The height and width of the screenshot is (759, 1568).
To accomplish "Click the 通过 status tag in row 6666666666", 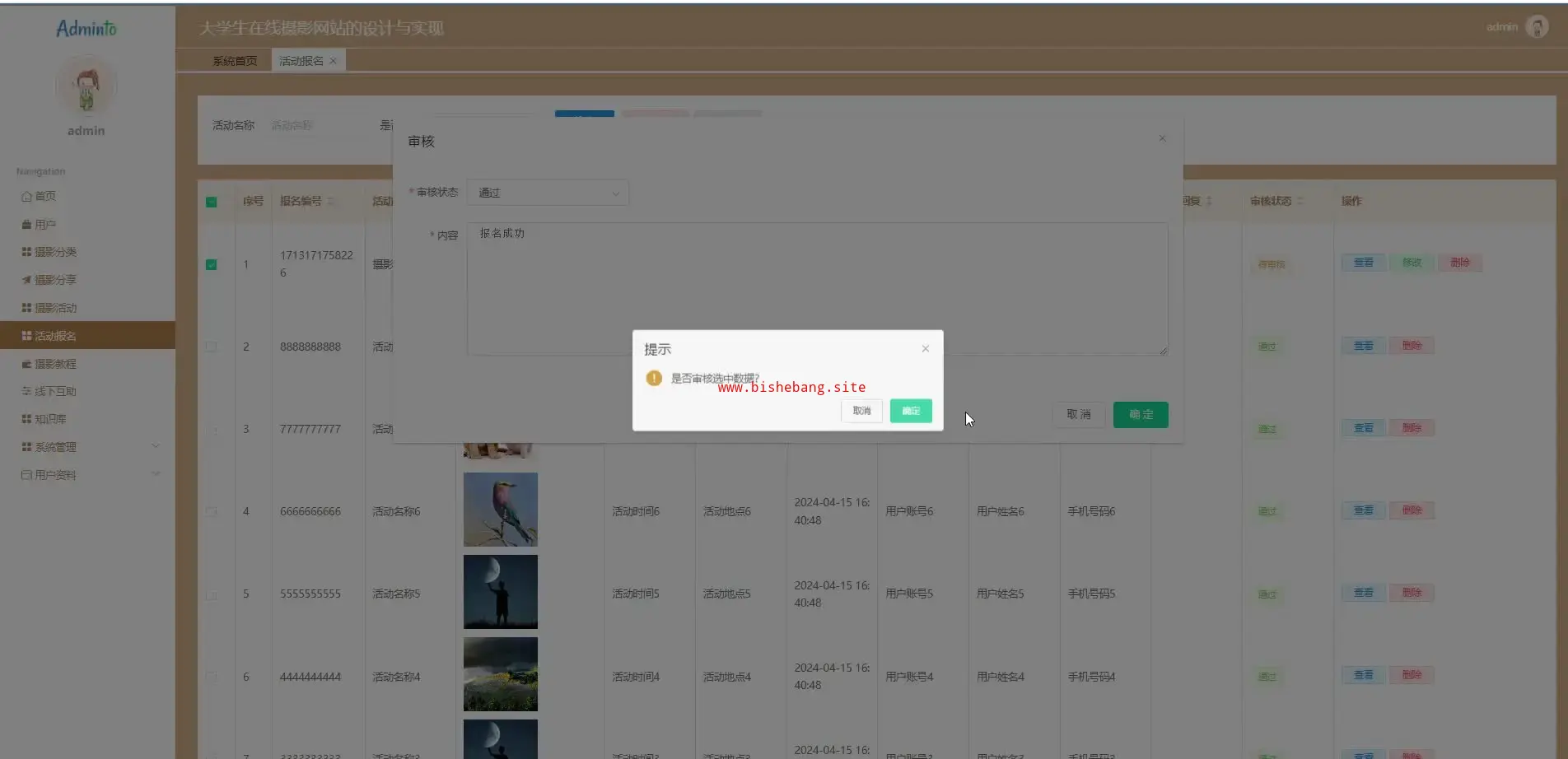I will tap(1267, 512).
